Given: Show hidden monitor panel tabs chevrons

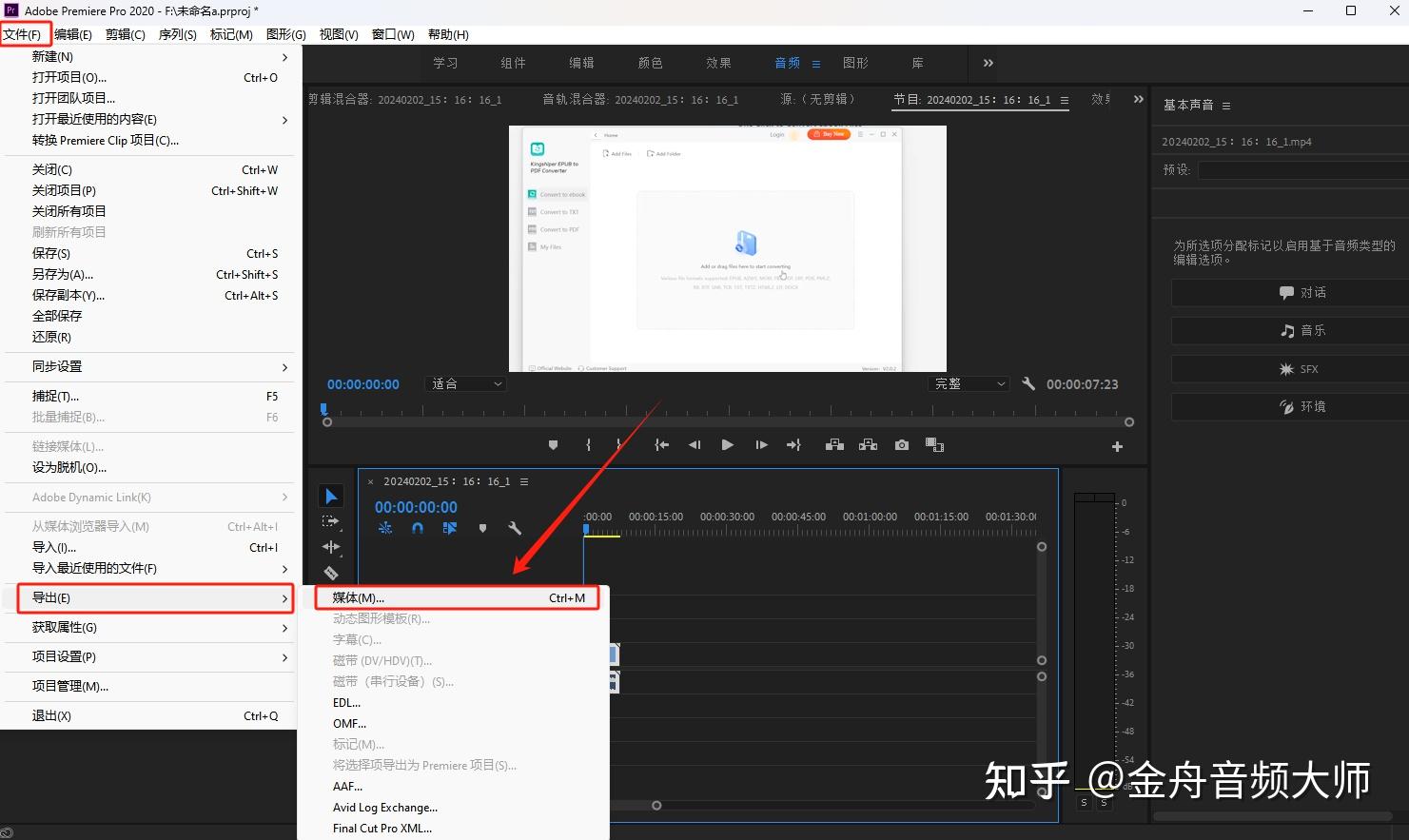Looking at the screenshot, I should tap(1139, 99).
